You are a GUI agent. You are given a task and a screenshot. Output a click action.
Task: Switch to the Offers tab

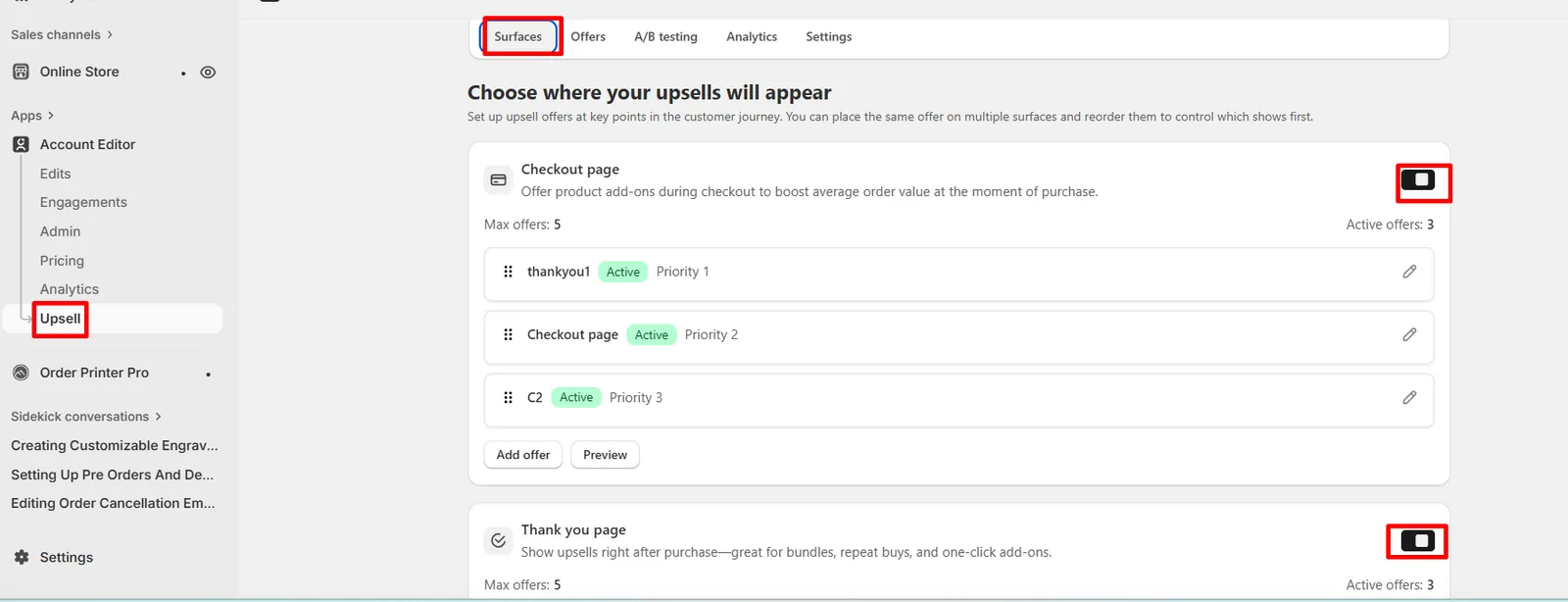click(x=588, y=36)
